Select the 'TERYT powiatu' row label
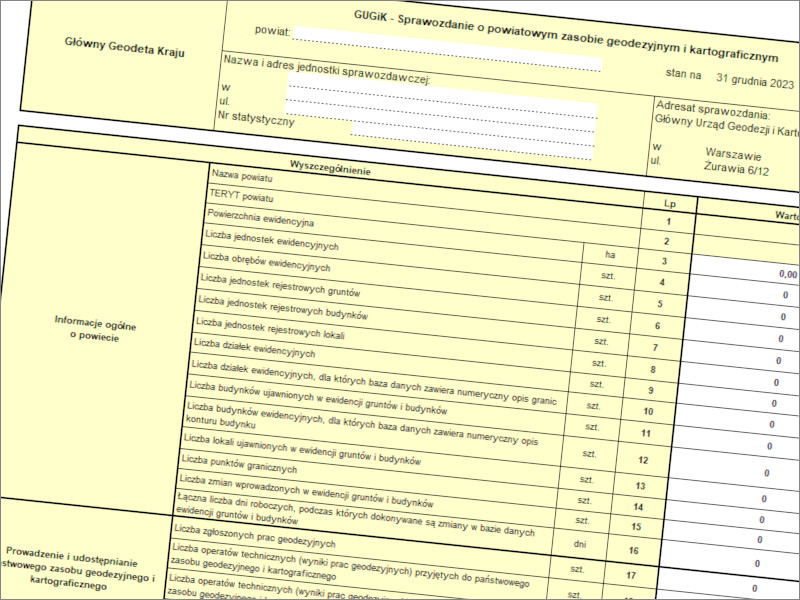 tap(241, 196)
